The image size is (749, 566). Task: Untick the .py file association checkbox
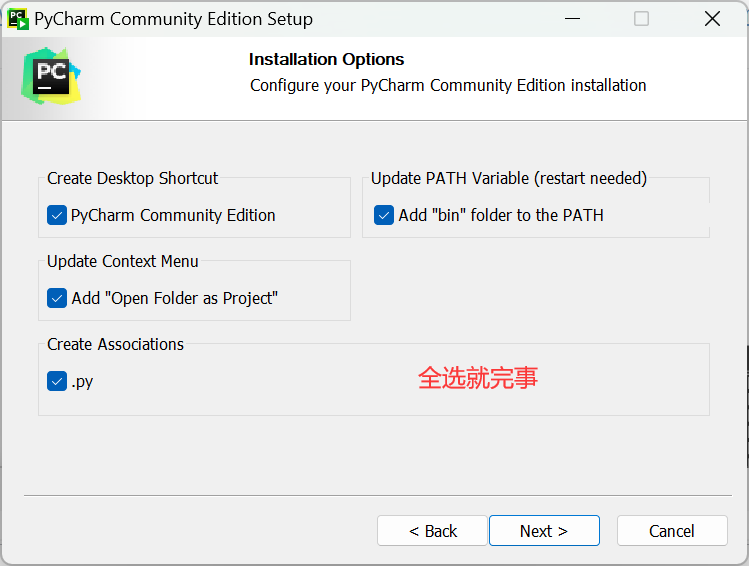57,381
